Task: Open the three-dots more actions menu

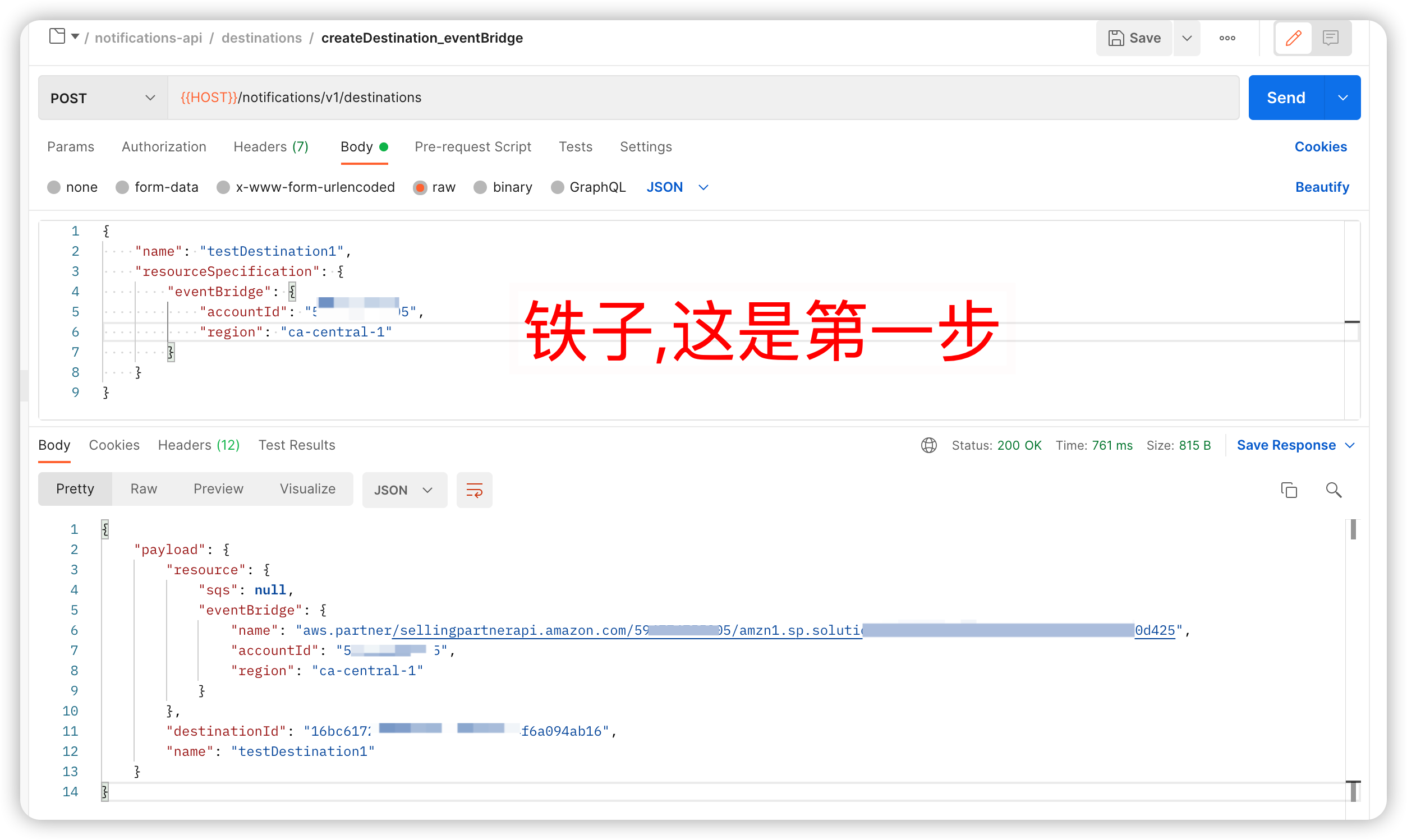Action: [x=1227, y=38]
